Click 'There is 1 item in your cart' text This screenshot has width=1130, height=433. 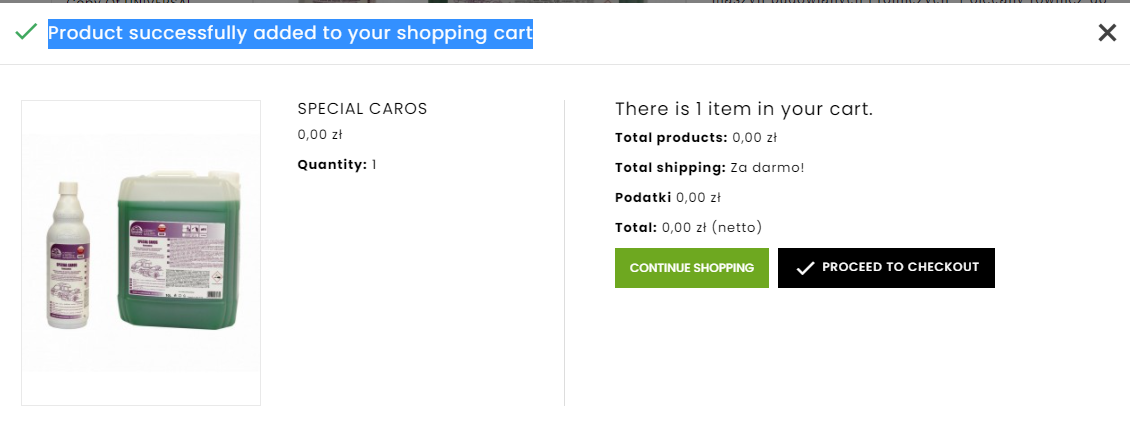pyautogui.click(x=743, y=109)
